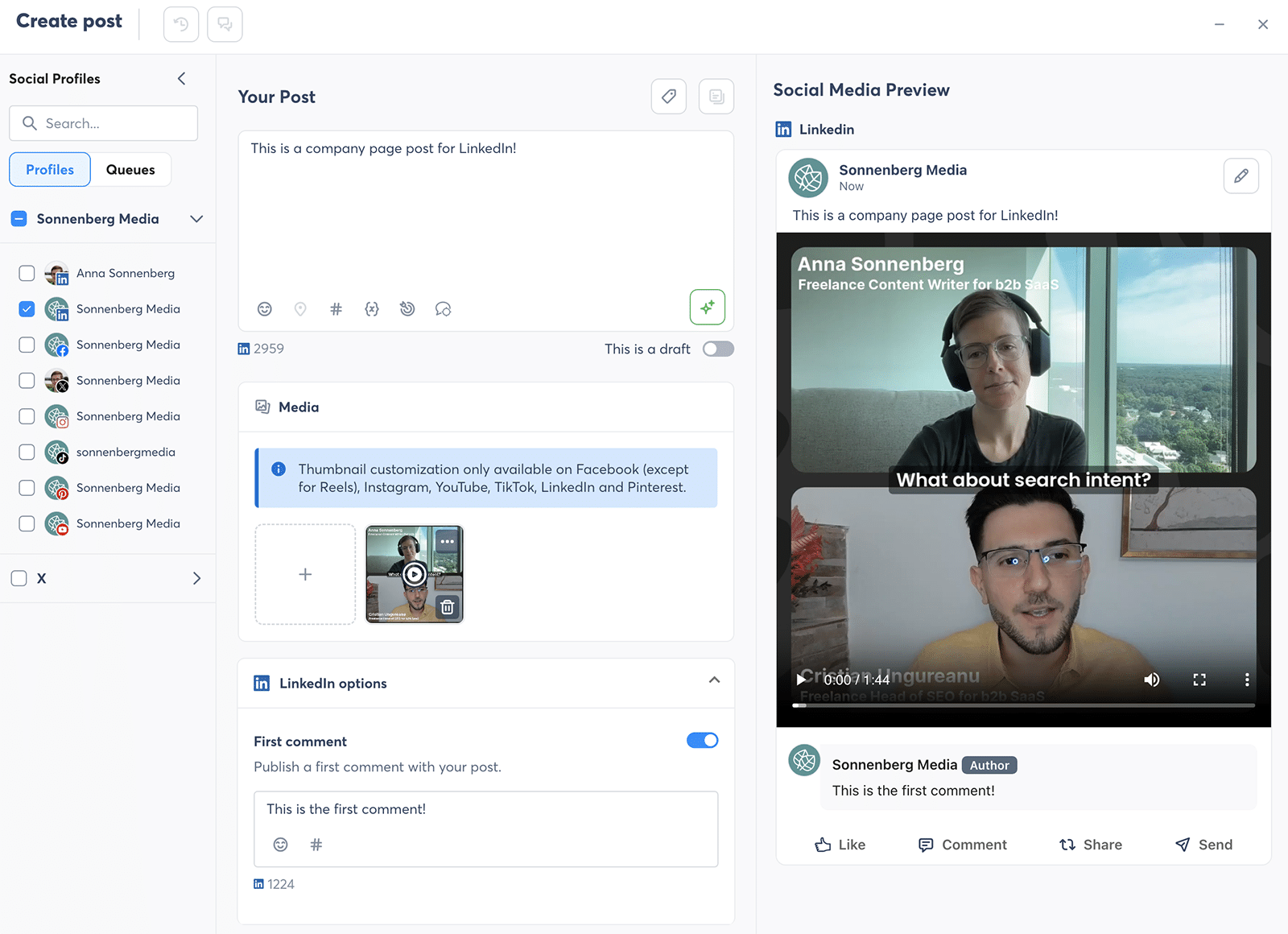This screenshot has width=1288, height=934.
Task: Click Send in LinkedIn preview
Action: click(1204, 845)
